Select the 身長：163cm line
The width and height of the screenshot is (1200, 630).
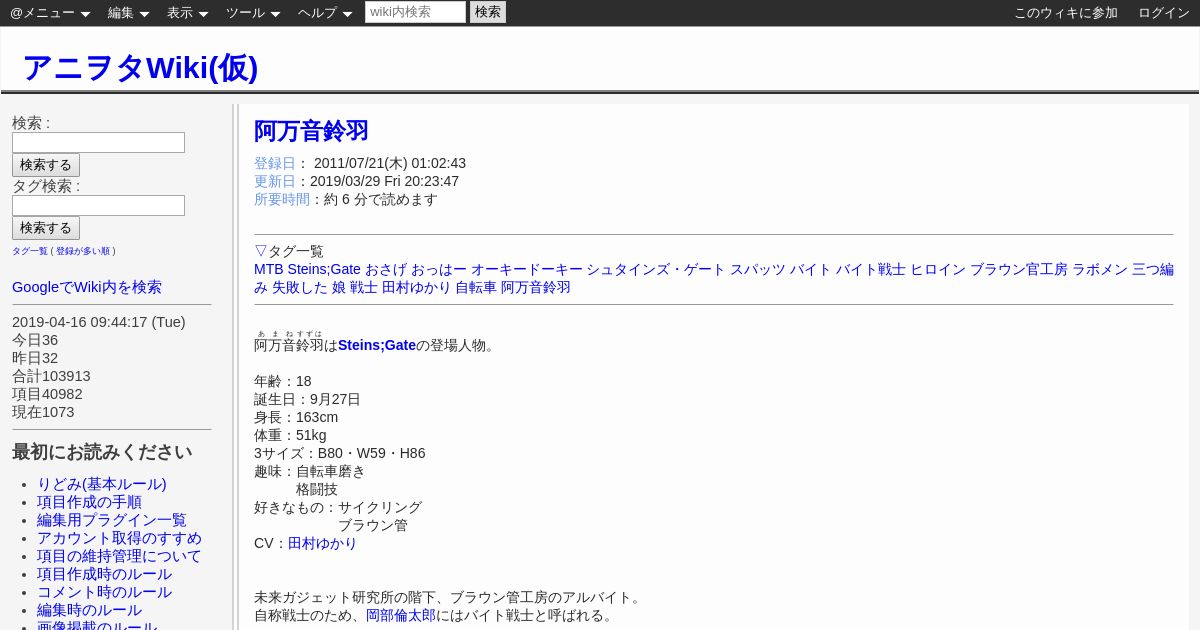[296, 417]
